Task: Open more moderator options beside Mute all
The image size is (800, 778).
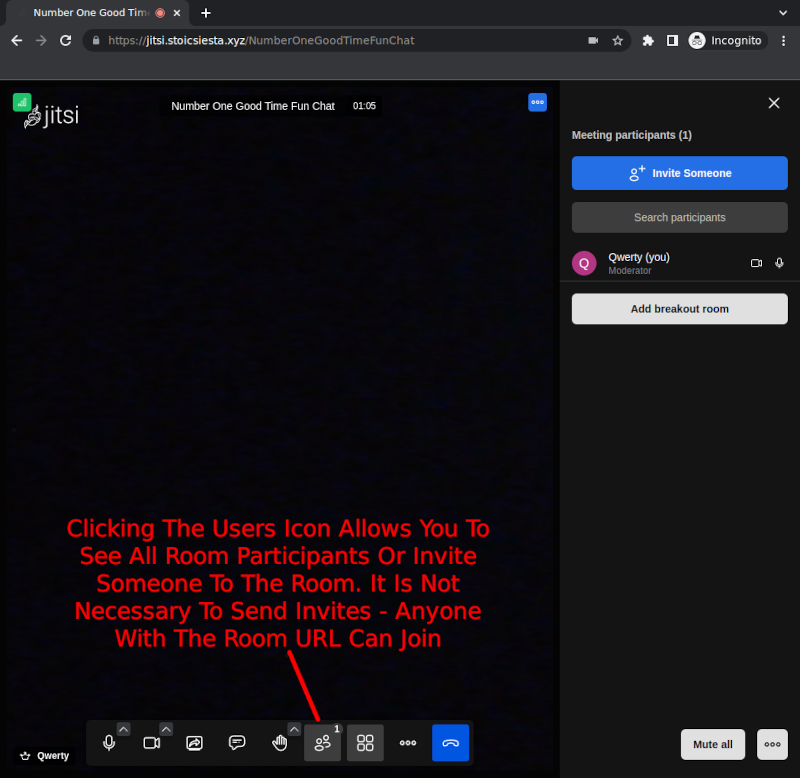Action: [772, 744]
